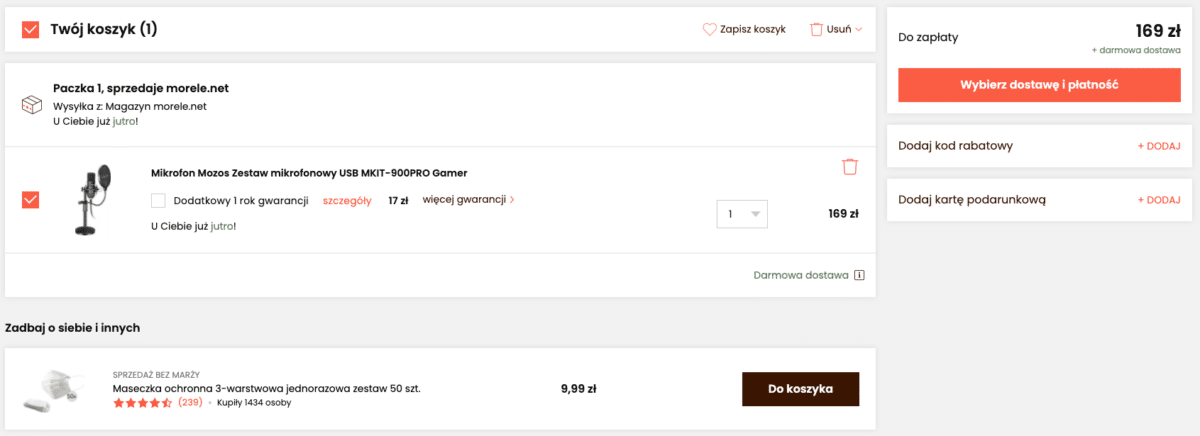Screen dimensions: 1200x436
Task: Uncheck the microphone product checkbox
Action: point(30,200)
